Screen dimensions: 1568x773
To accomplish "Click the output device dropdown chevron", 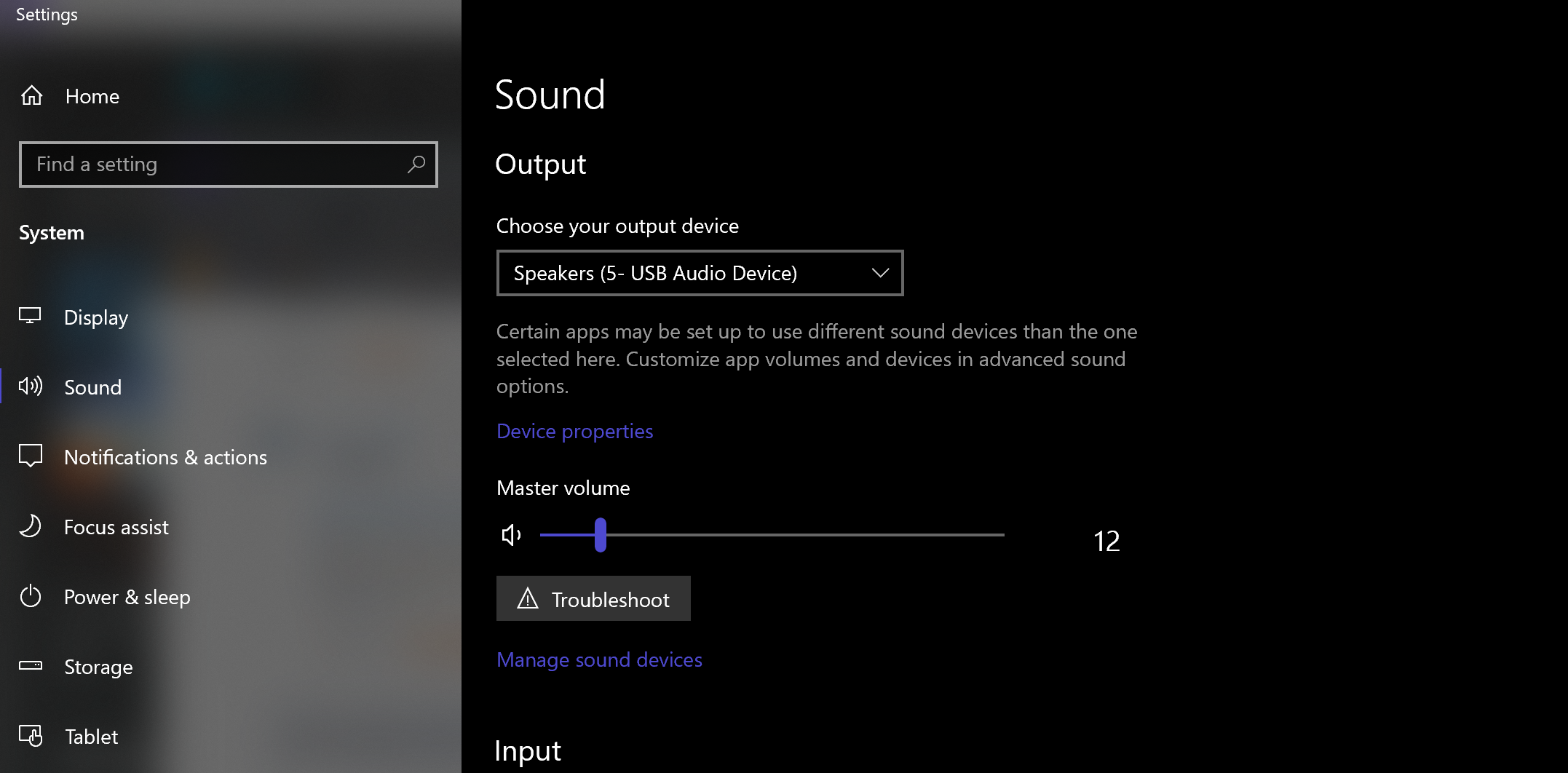I will 880,273.
